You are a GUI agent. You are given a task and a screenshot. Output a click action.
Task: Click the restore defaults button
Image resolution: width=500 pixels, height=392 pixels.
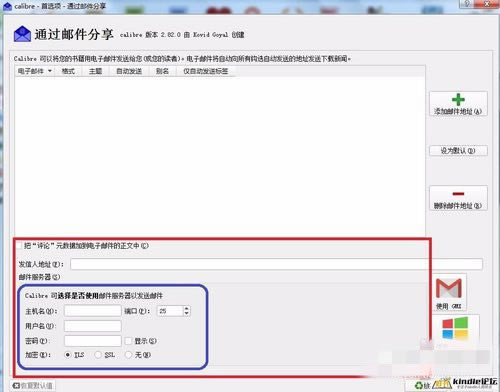pos(33,386)
